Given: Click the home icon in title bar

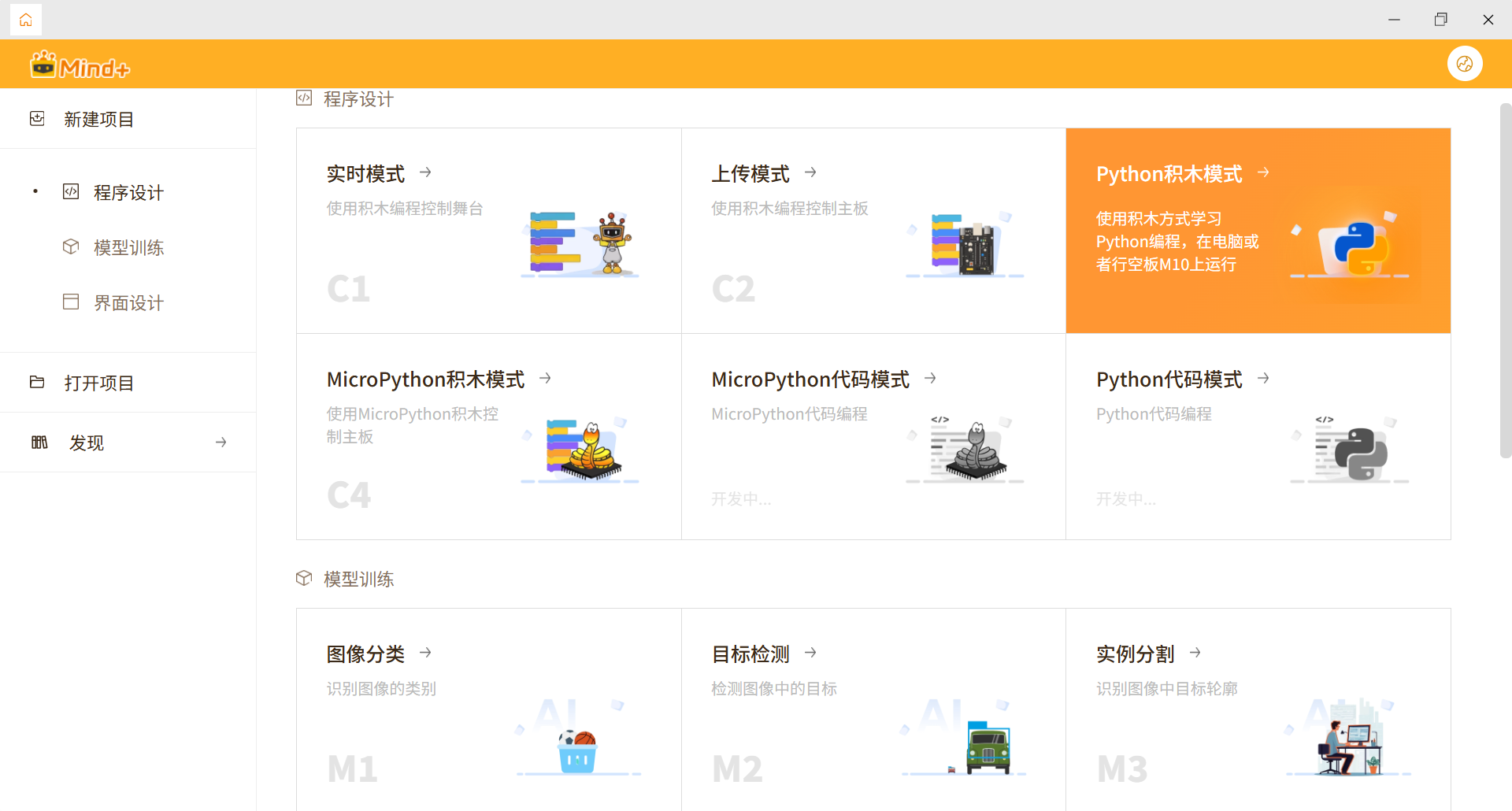Looking at the screenshot, I should point(26,20).
